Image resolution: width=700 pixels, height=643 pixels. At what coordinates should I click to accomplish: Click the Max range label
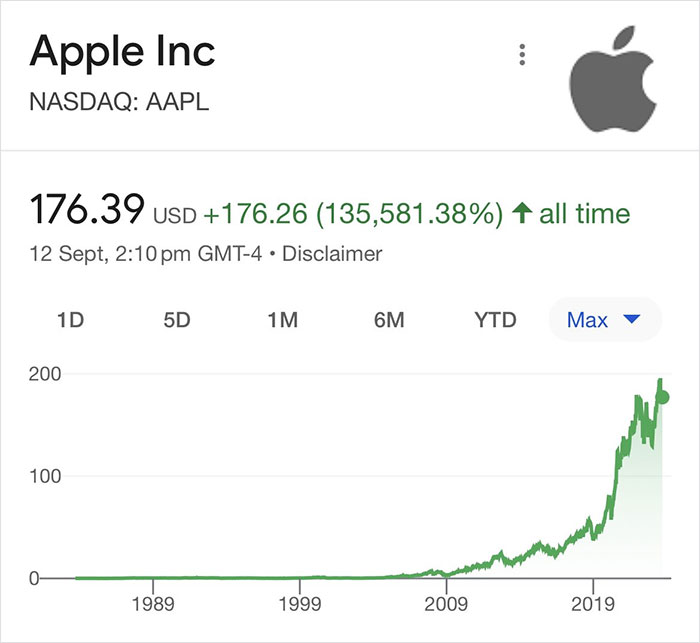point(587,320)
